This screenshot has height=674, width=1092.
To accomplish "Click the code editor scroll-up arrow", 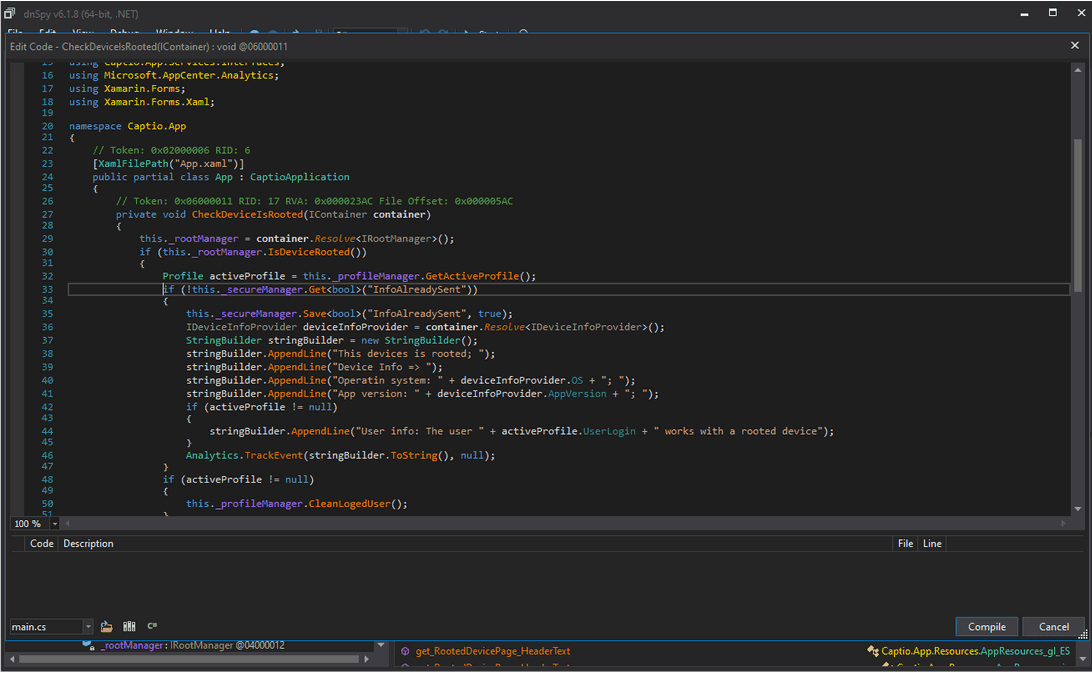I will point(1077,70).
